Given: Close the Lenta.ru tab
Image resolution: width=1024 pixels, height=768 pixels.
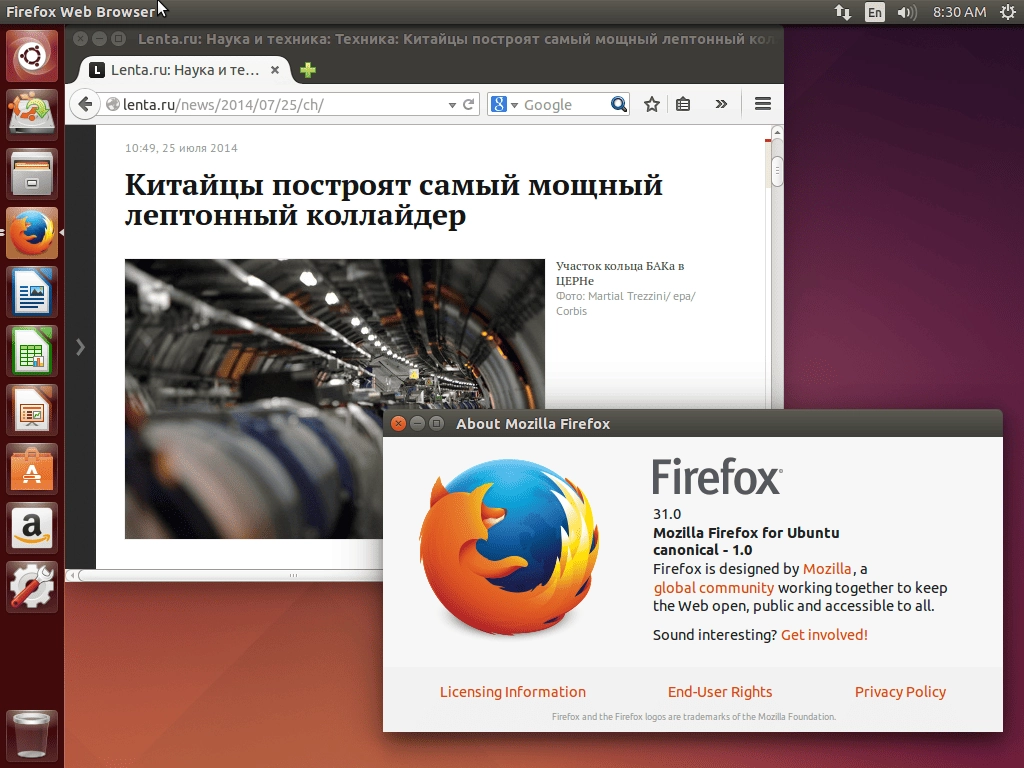Looking at the screenshot, I should point(275,69).
